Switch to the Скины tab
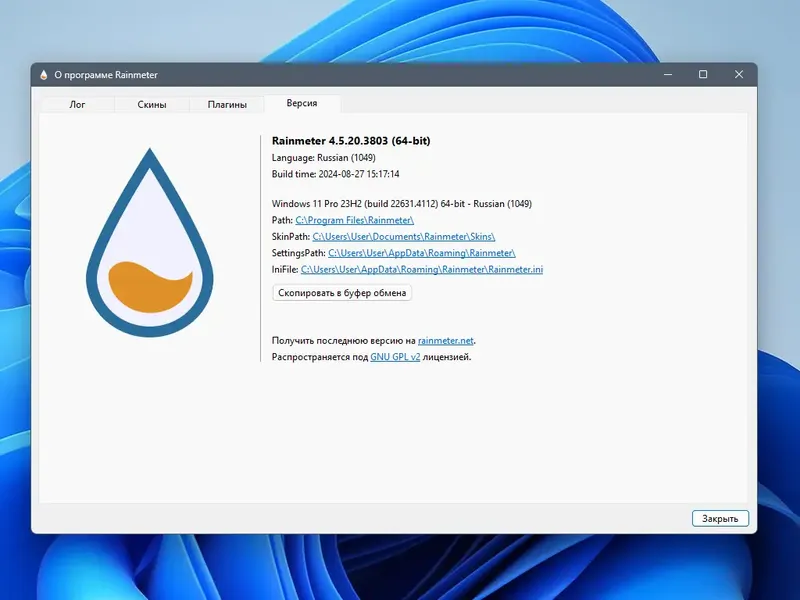This screenshot has height=600, width=800. [150, 103]
